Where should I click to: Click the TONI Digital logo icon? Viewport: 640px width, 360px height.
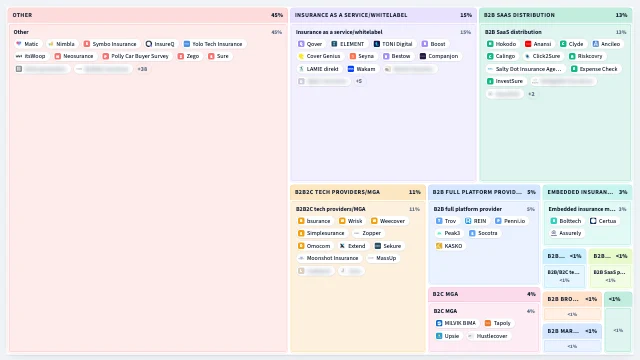(377, 44)
